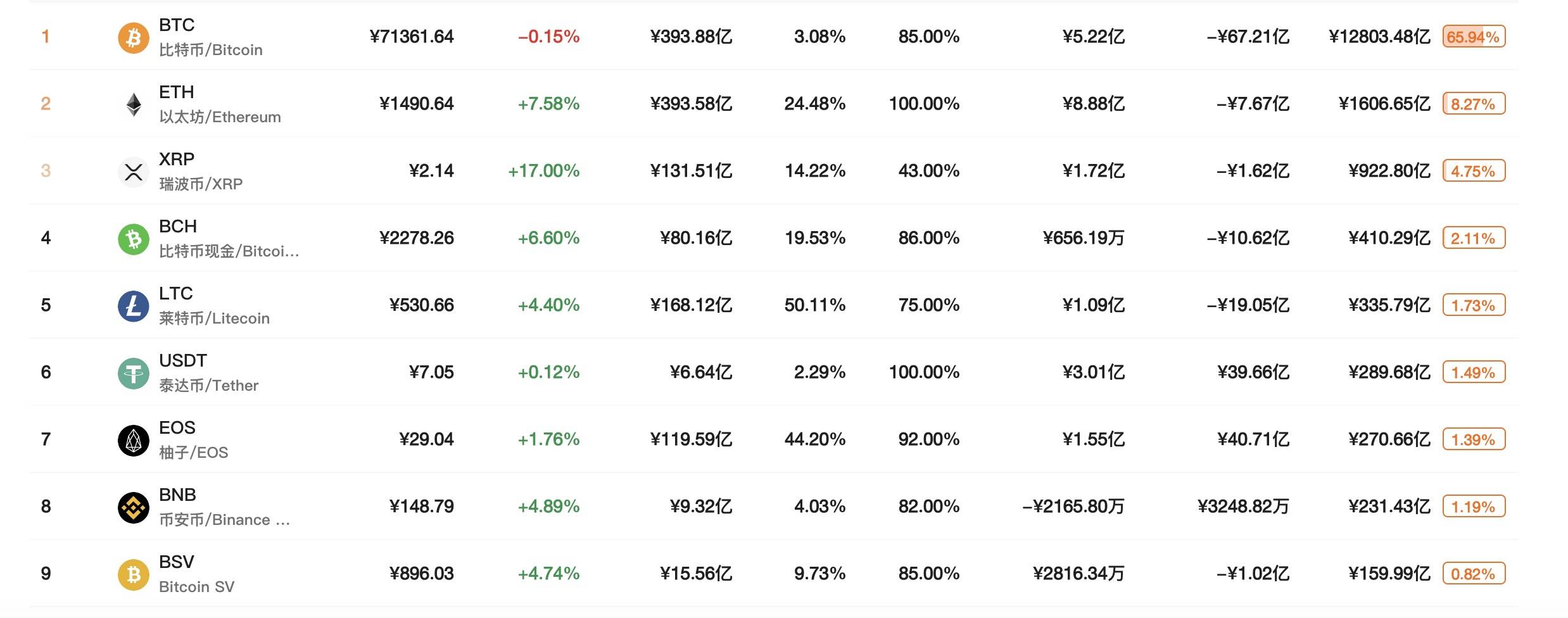Image resolution: width=1568 pixels, height=618 pixels.
Task: Click the green Bitcoin Cash BCH icon
Action: coord(134,239)
